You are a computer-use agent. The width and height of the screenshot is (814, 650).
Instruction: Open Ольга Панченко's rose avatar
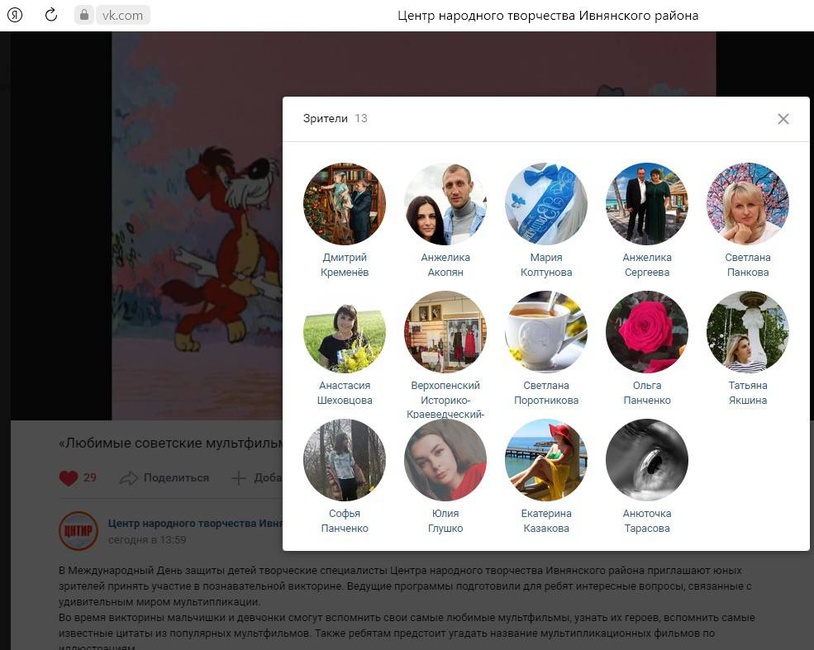[x=647, y=332]
